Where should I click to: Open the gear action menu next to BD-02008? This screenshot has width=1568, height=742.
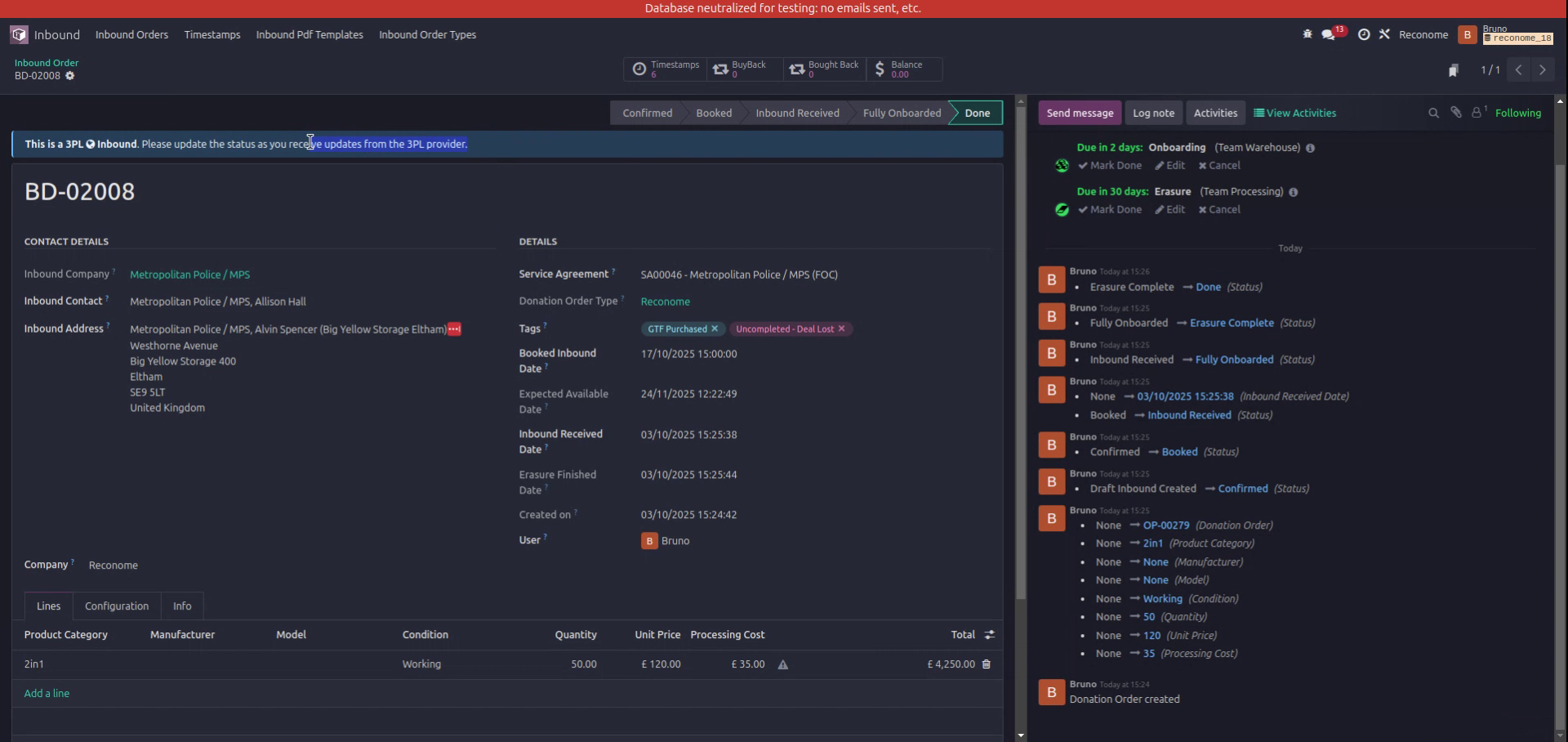pyautogui.click(x=69, y=76)
